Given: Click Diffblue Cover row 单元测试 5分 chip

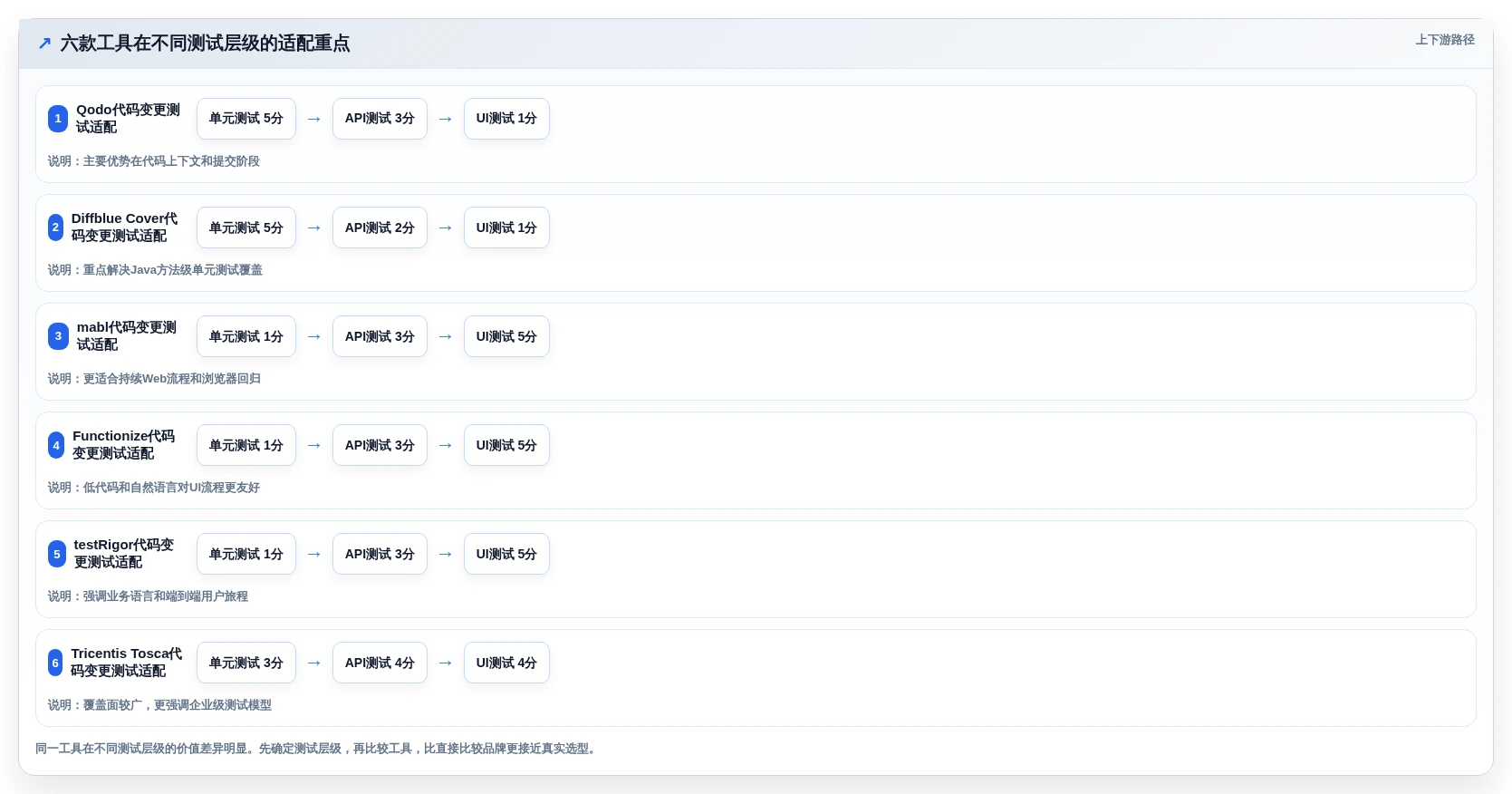Looking at the screenshot, I should click(x=246, y=228).
